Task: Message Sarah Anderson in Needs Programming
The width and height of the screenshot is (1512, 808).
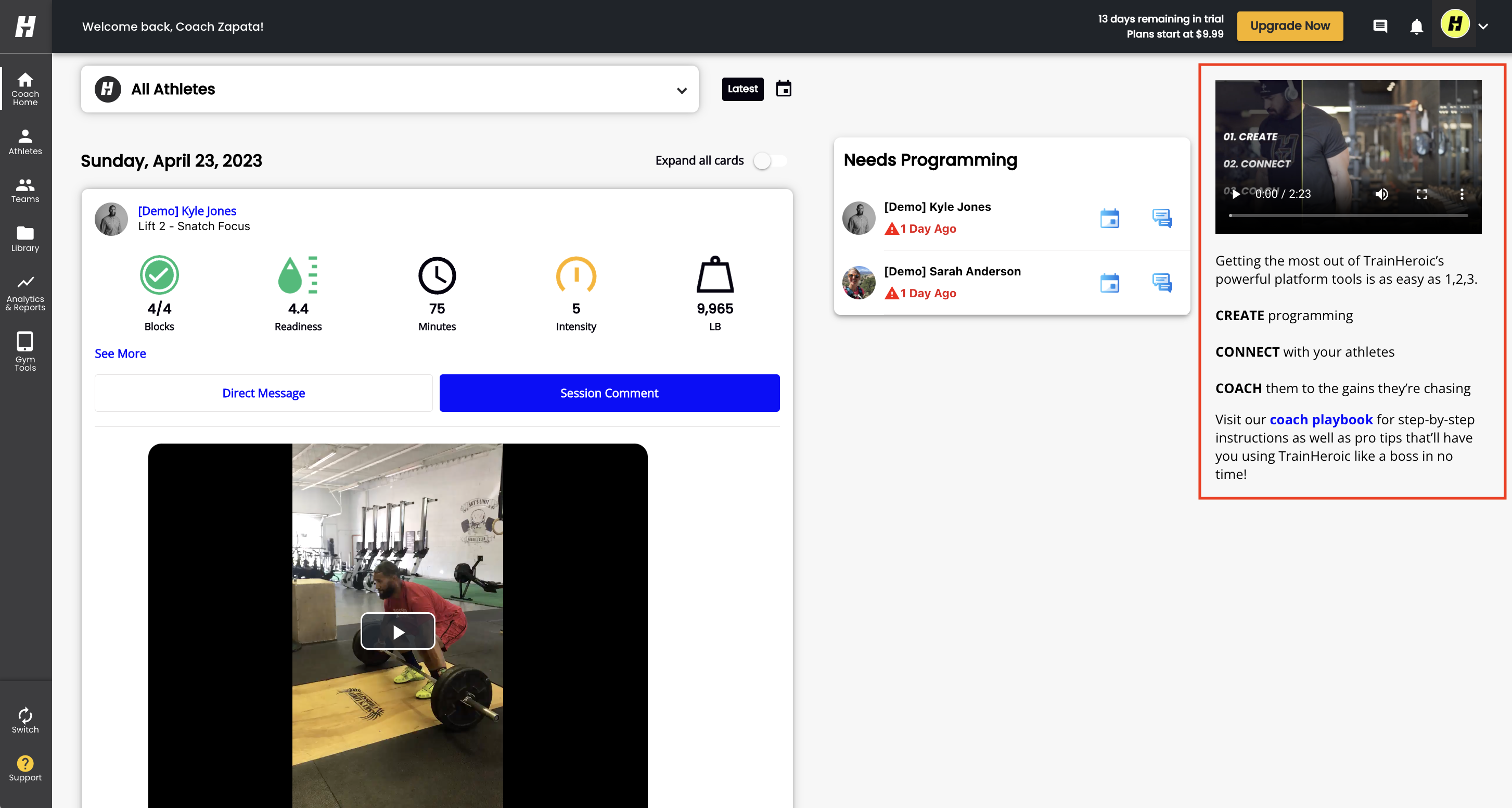Action: (x=1162, y=283)
